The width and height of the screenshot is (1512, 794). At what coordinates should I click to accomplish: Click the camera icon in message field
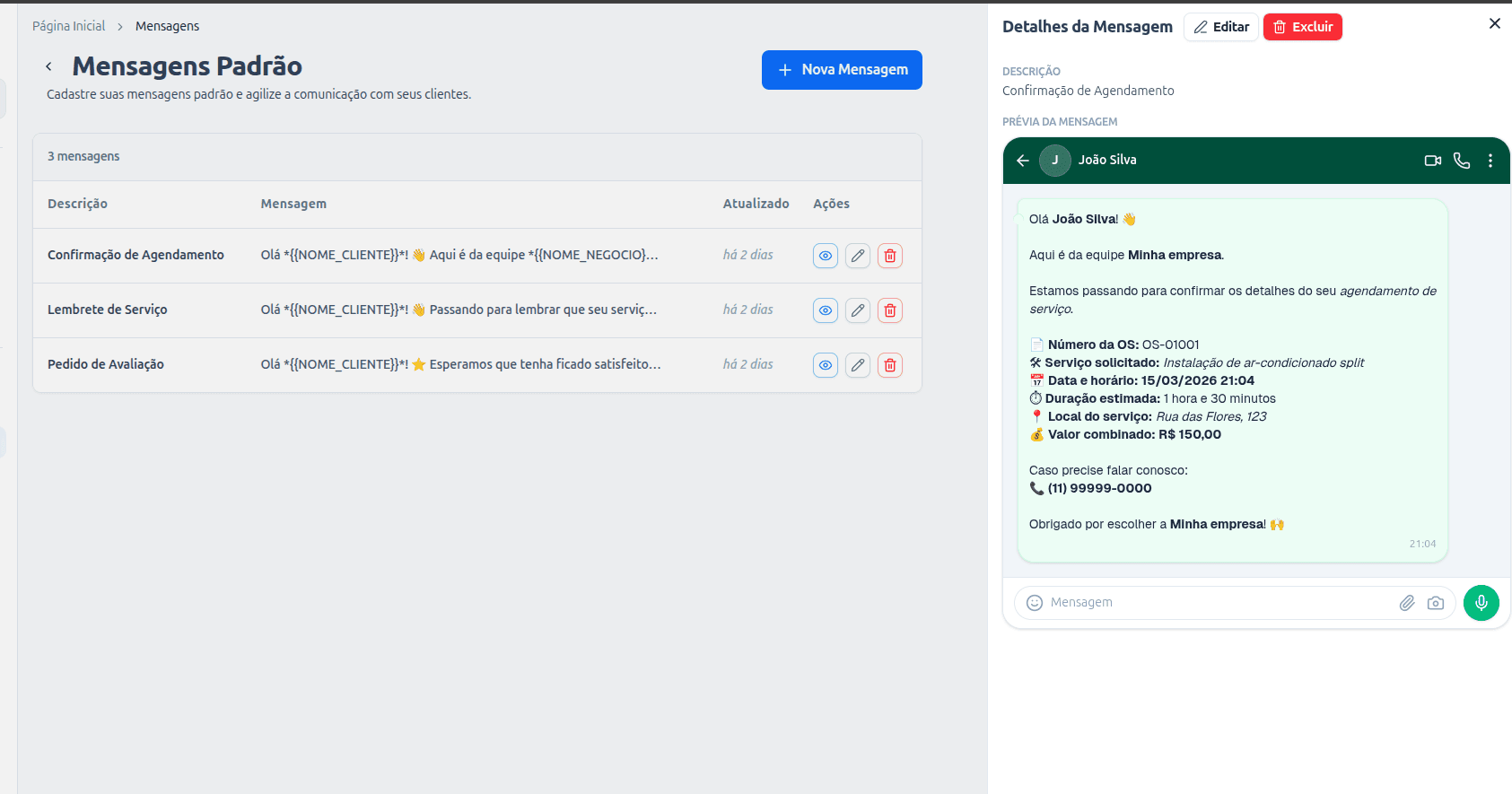(1436, 603)
